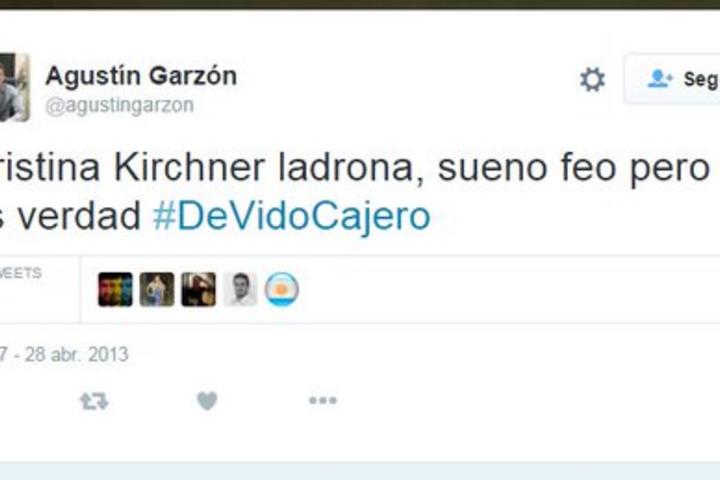Screen dimensions: 720x480
Task: Open first retweeter's dark colorful avatar
Action: point(115,289)
